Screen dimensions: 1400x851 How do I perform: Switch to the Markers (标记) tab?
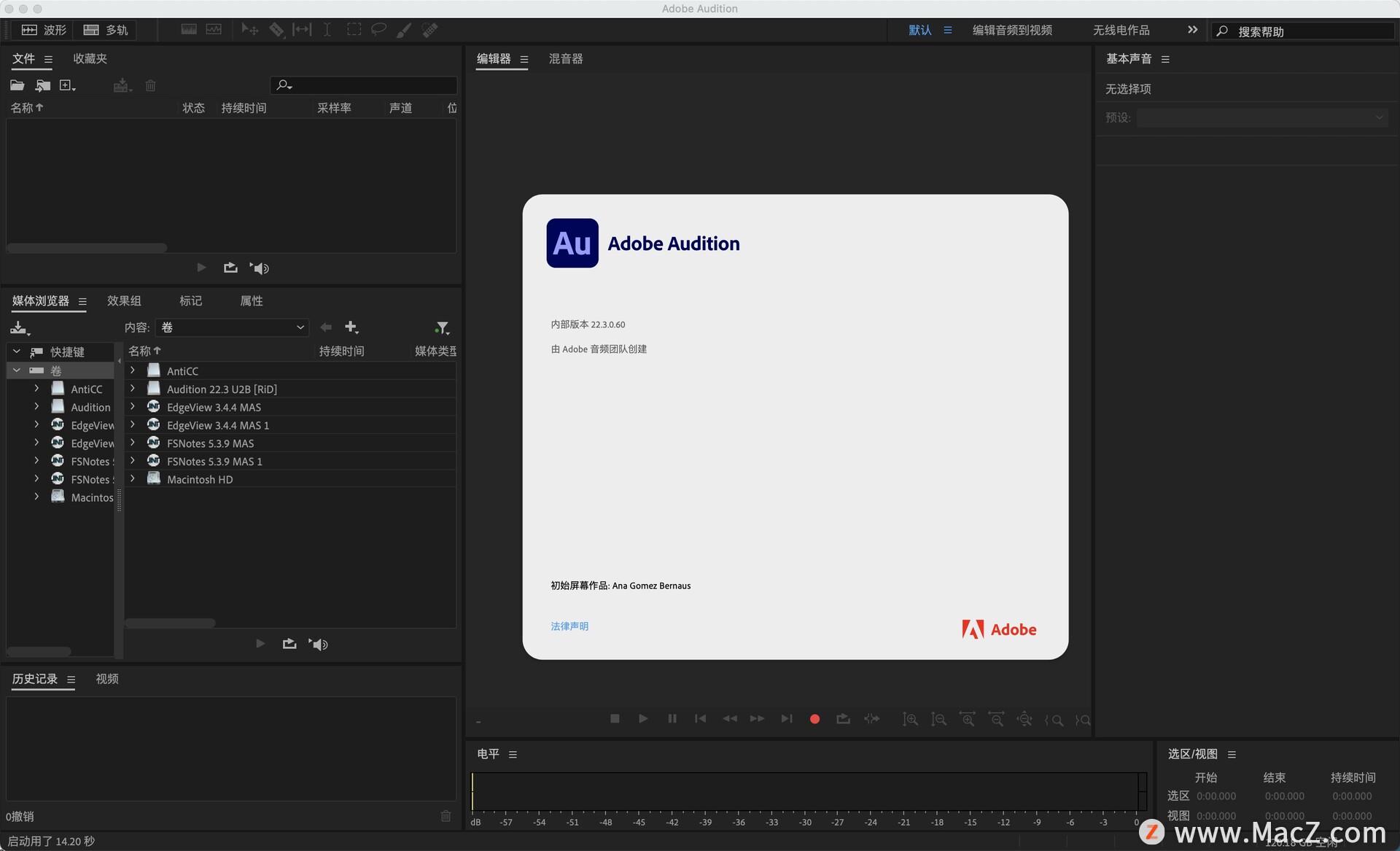click(x=190, y=300)
